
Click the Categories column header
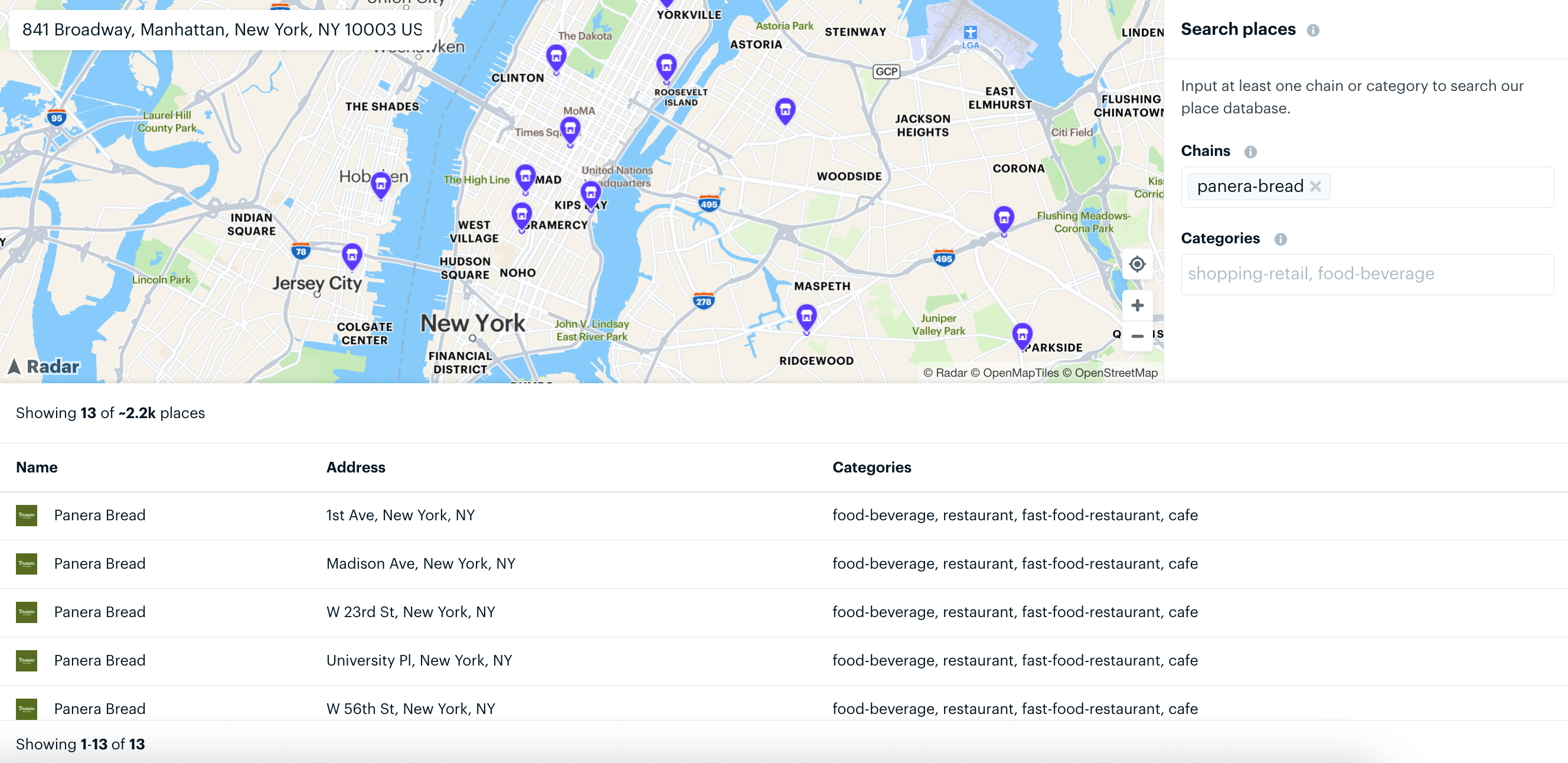click(x=871, y=467)
